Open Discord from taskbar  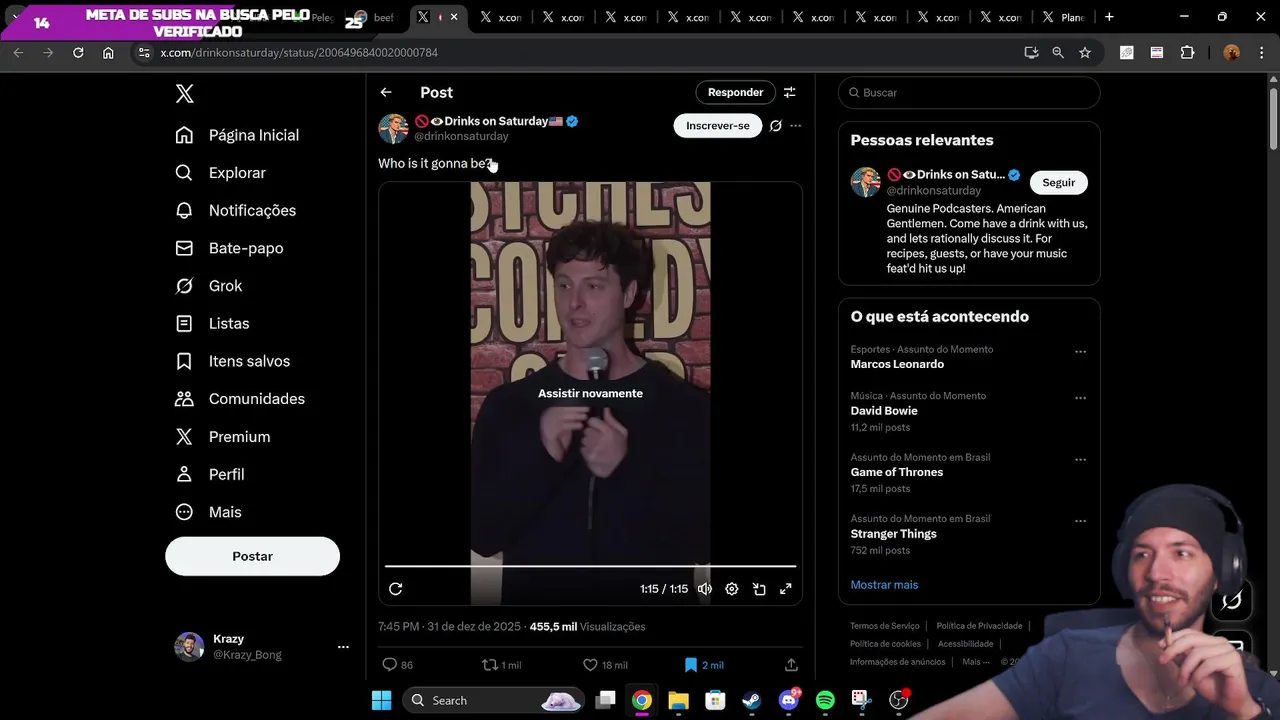pyautogui.click(x=788, y=700)
